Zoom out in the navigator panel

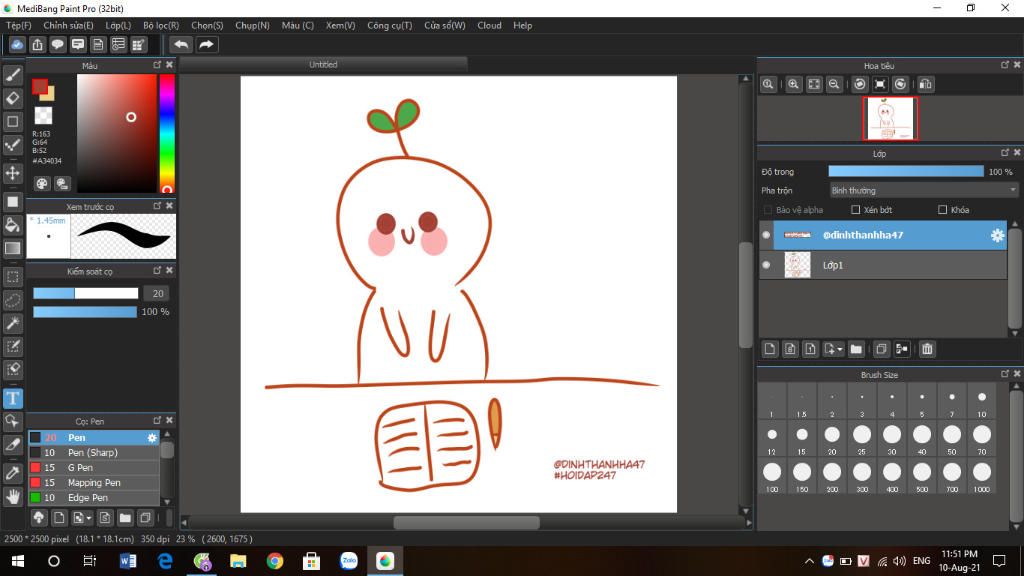(x=834, y=85)
